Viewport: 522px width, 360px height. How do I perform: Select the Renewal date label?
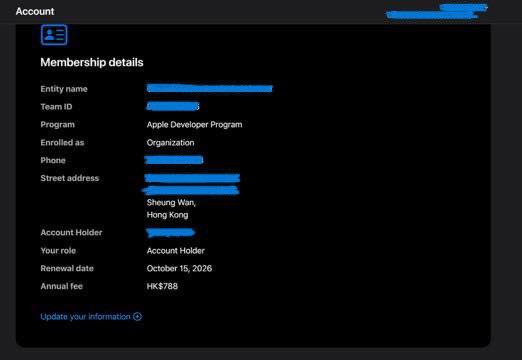click(x=67, y=268)
